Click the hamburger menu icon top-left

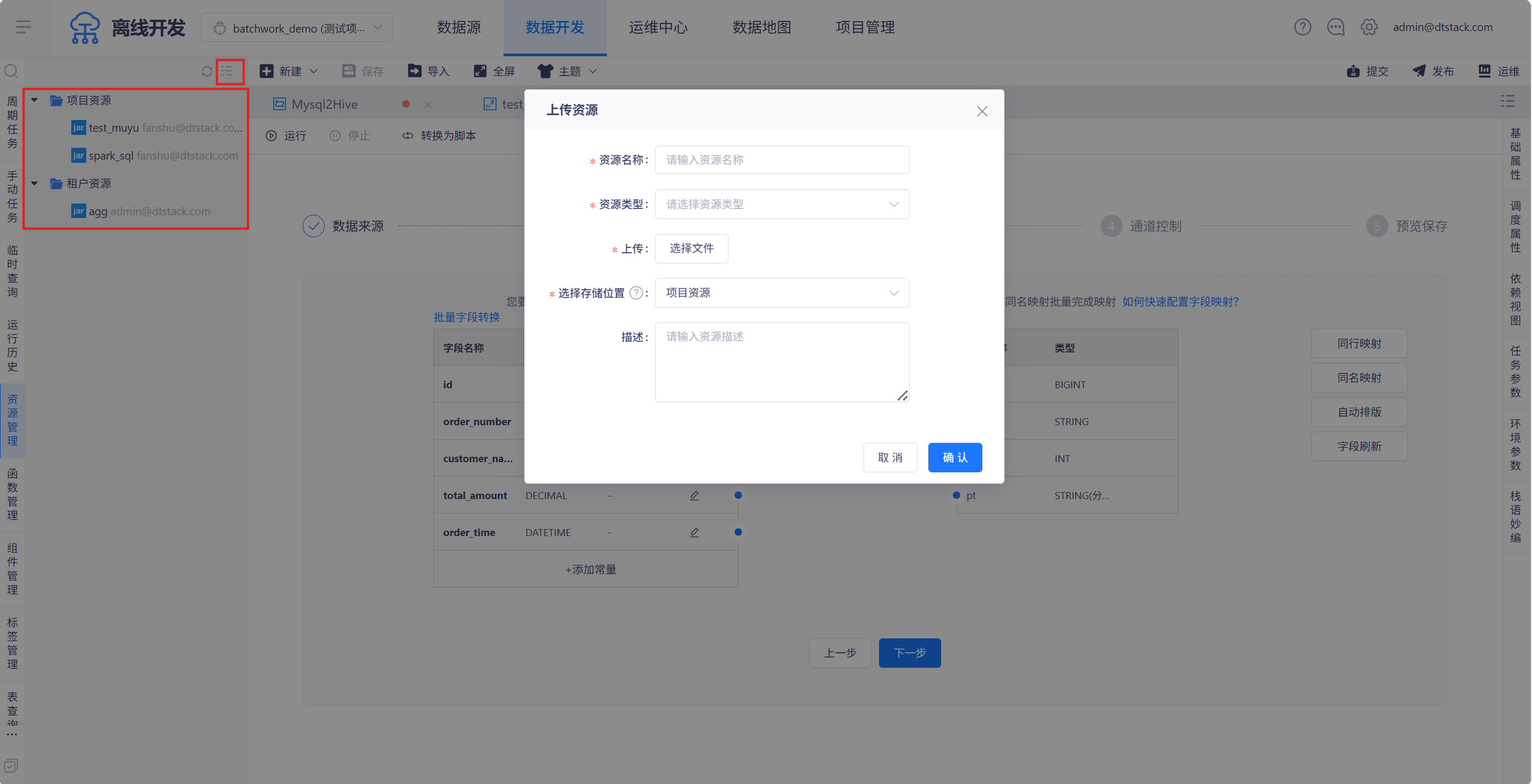pos(24,27)
